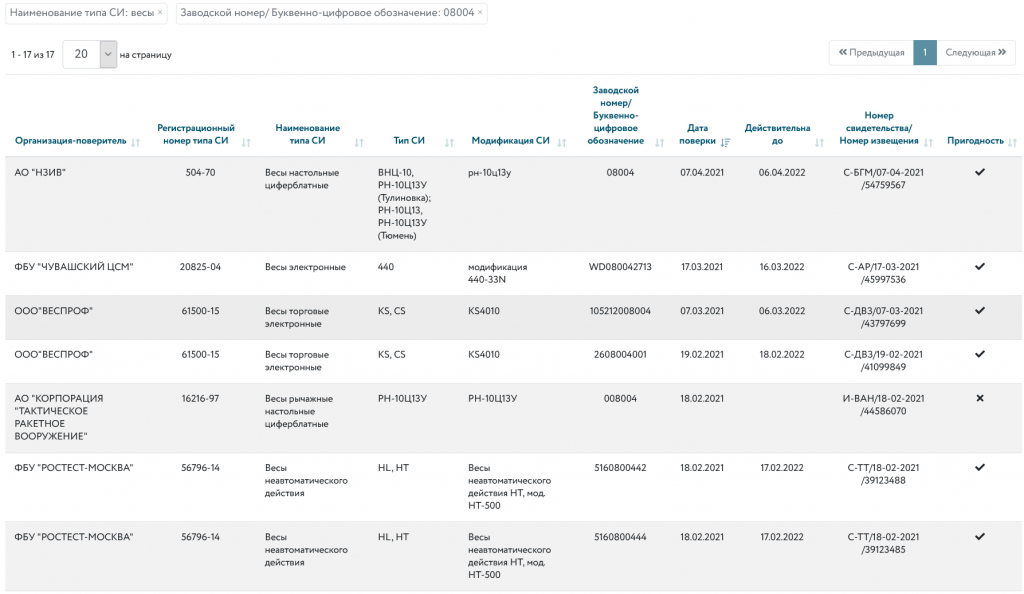Go to the Следующая page
Image resolution: width=1024 pixels, height=594 pixels.
point(976,52)
